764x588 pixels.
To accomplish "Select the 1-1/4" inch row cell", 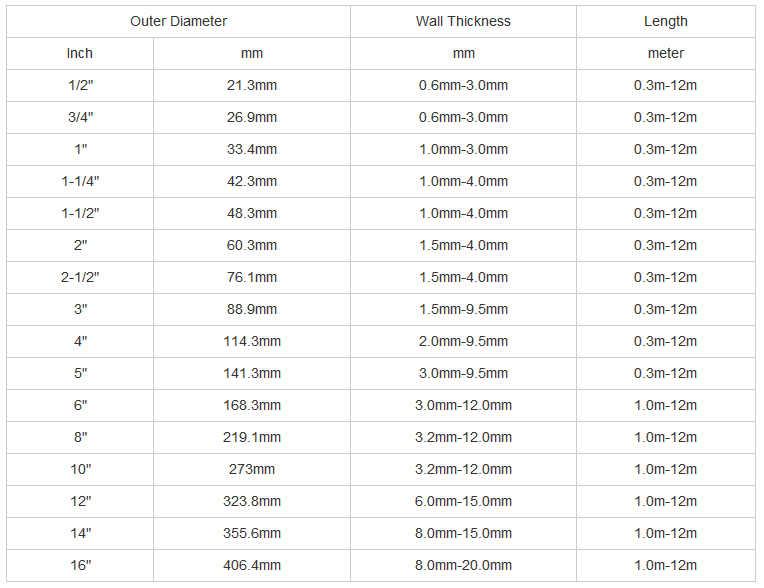I will click(80, 181).
